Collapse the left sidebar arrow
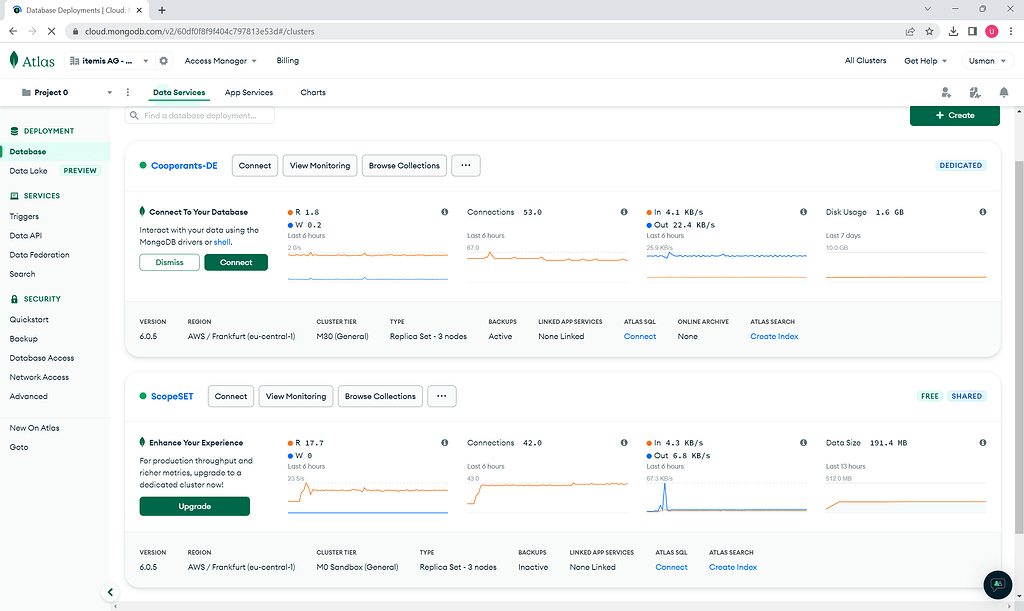This screenshot has width=1024, height=611. coord(111,592)
